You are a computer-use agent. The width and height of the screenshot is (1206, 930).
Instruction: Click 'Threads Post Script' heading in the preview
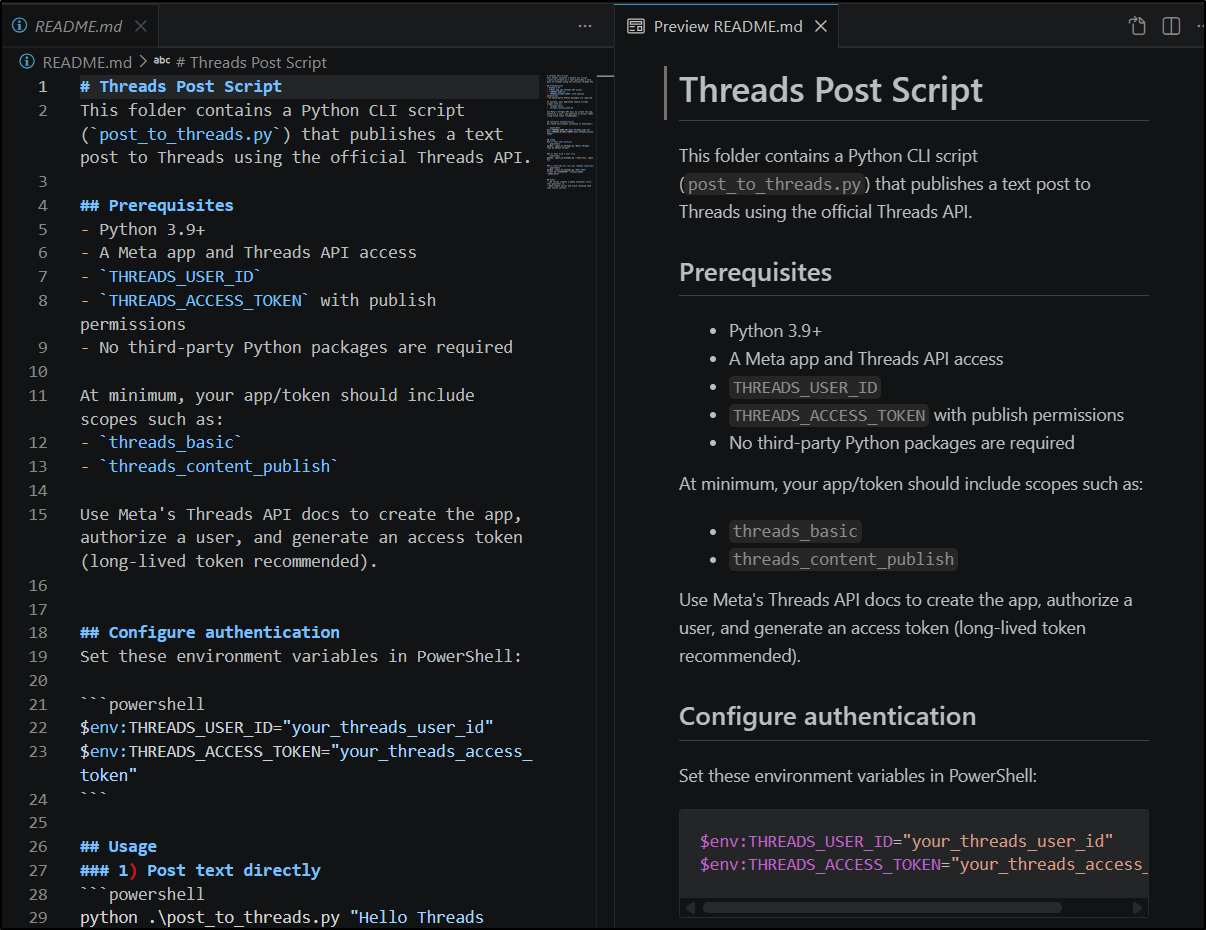pos(831,90)
